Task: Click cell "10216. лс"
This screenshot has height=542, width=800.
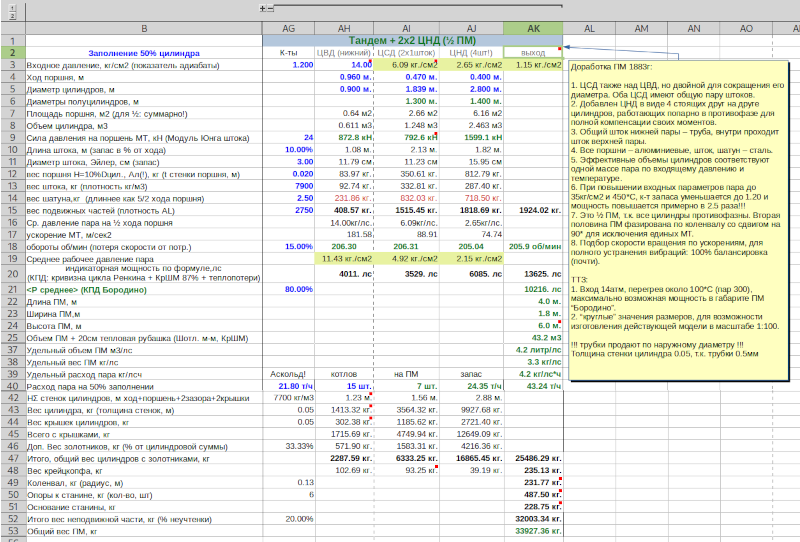Action: (533, 289)
